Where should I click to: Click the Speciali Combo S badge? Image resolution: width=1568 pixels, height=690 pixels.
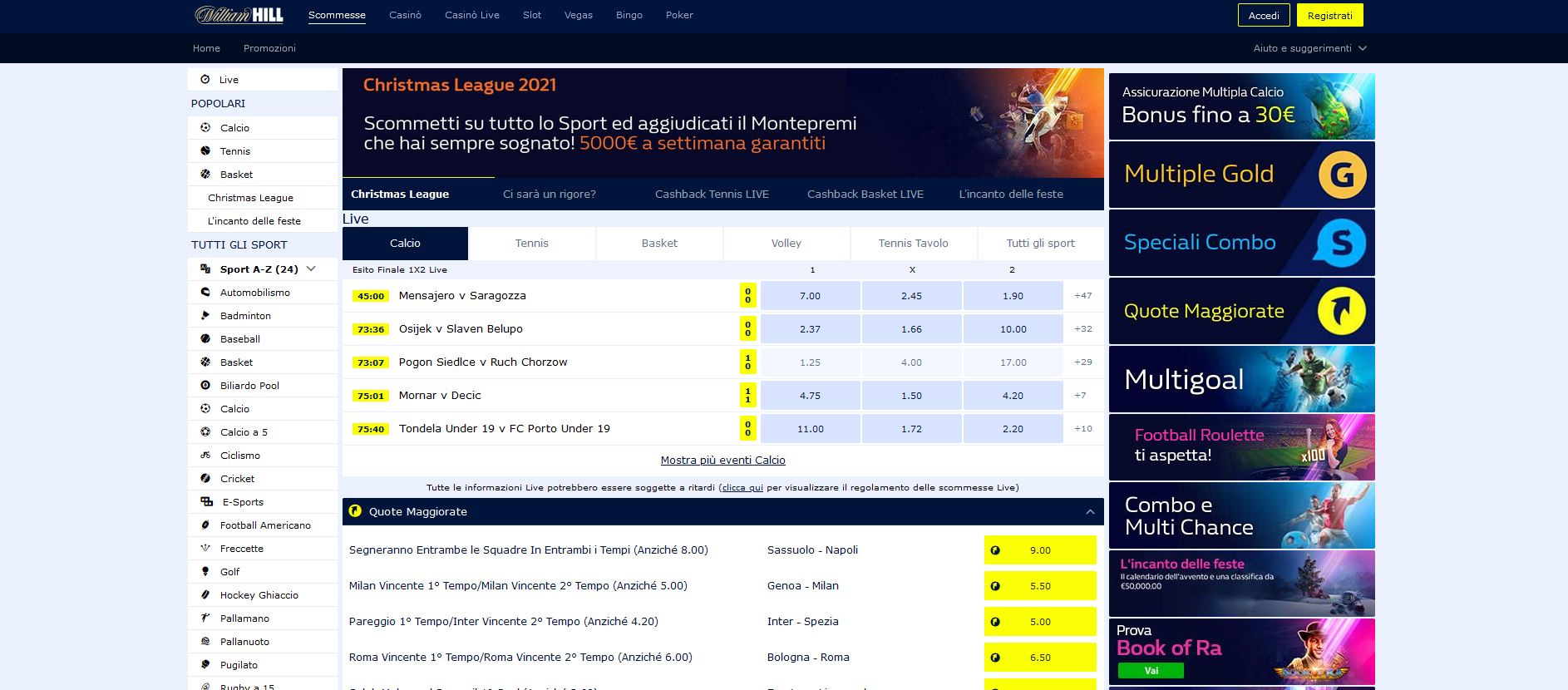click(x=1340, y=243)
